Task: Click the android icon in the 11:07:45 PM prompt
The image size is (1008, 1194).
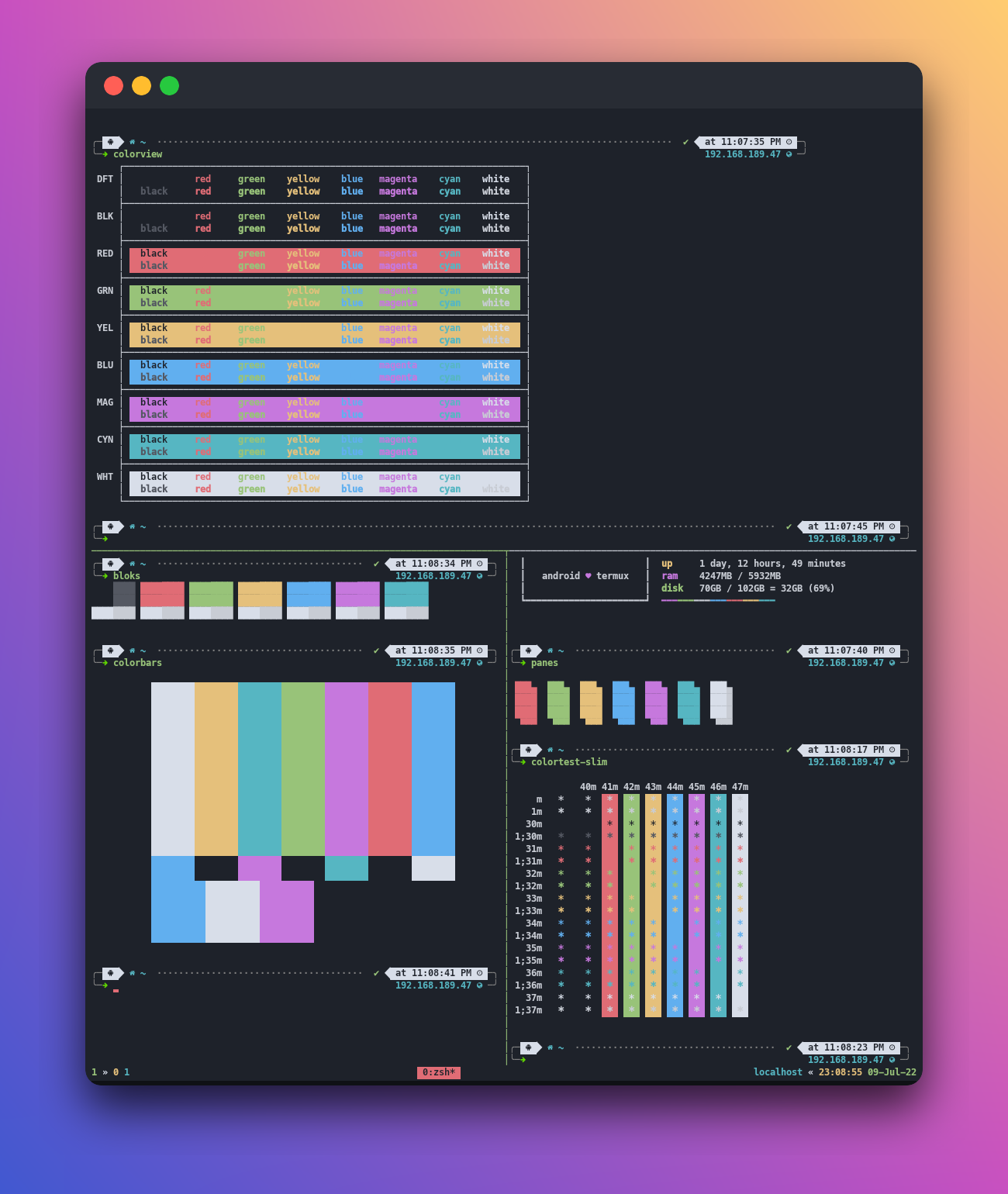Action: point(111,526)
